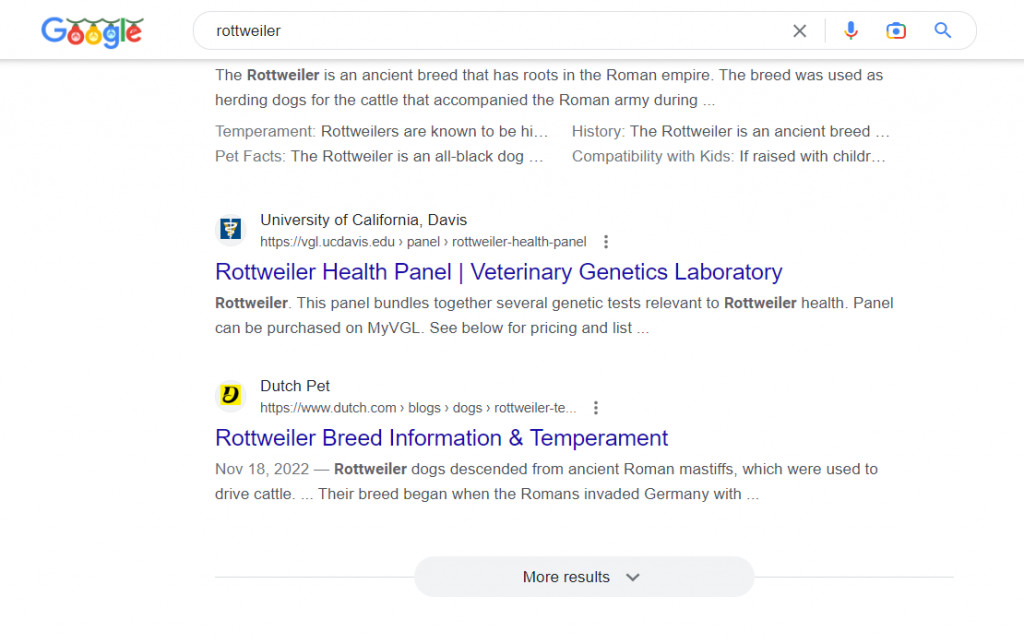Screen dimensions: 1024x644
Task: Click the History snippet line
Action: pyautogui.click(x=731, y=131)
